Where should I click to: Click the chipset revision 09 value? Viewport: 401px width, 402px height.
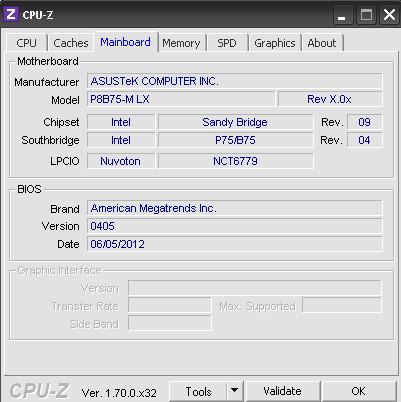point(365,122)
